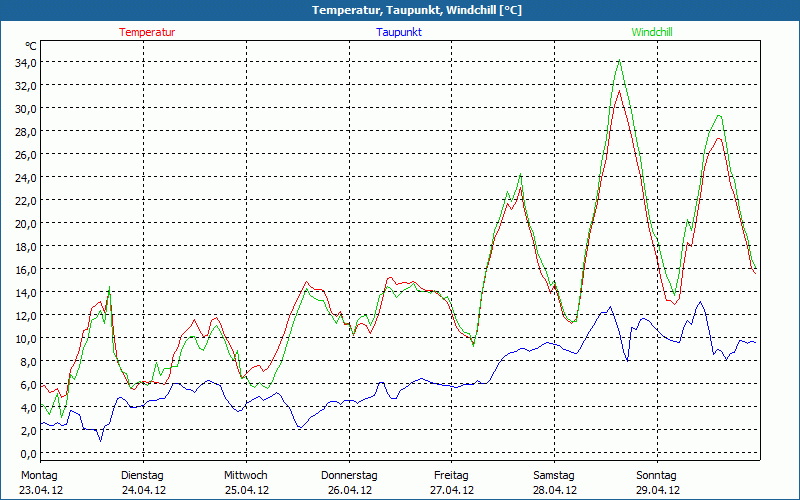Click the Donnerstag day label
Screen dimensions: 800x500
[x=349, y=476]
